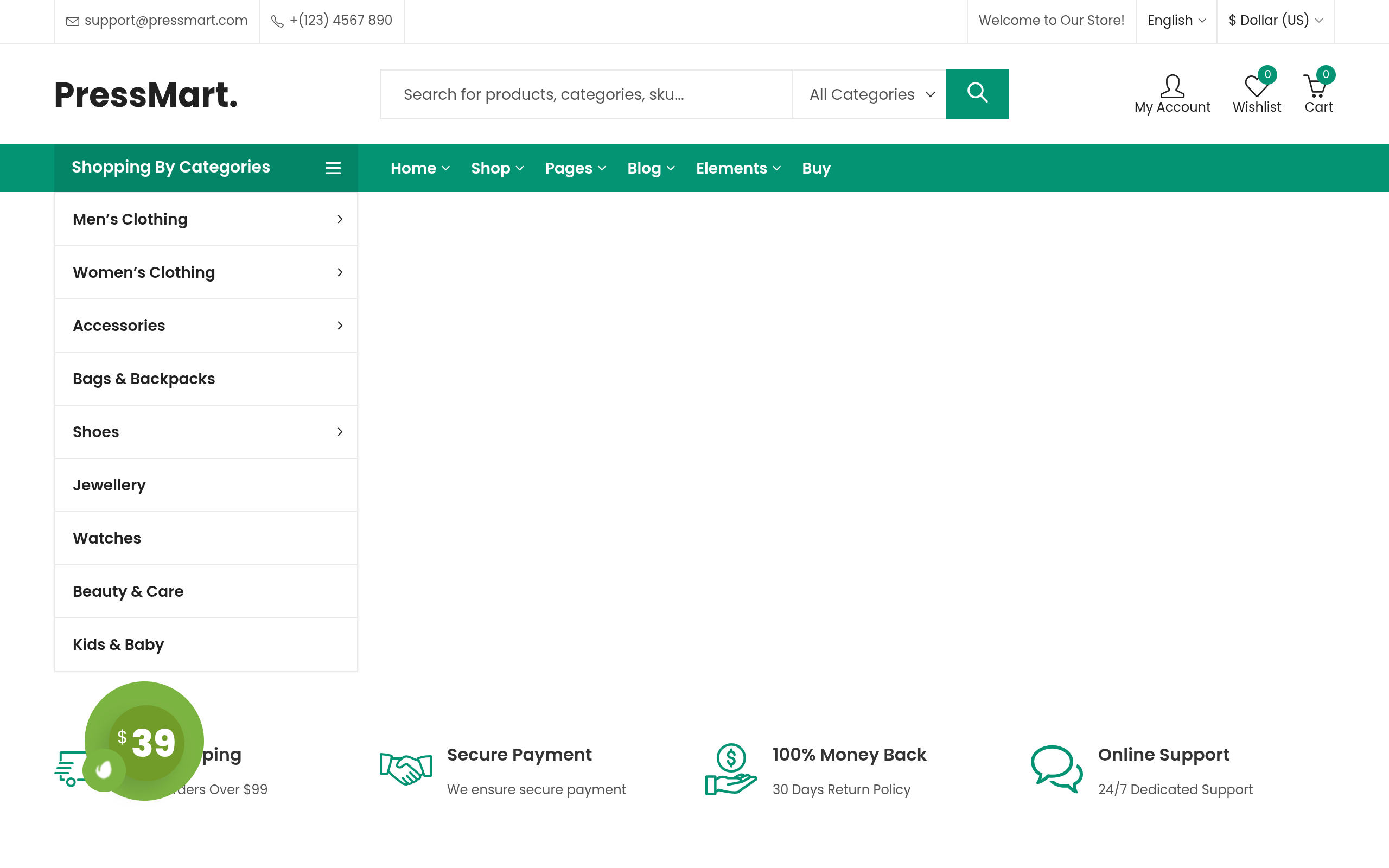Image resolution: width=1389 pixels, height=868 pixels.
Task: Open the Dollar (US) currency selector
Action: pos(1276,20)
